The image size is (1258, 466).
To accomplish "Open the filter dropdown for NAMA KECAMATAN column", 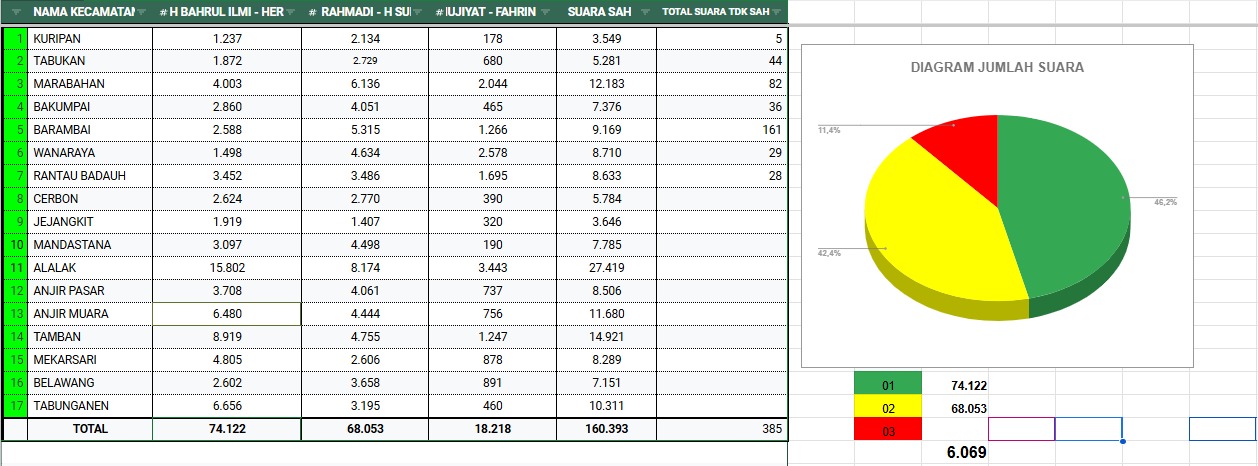I will 141,13.
